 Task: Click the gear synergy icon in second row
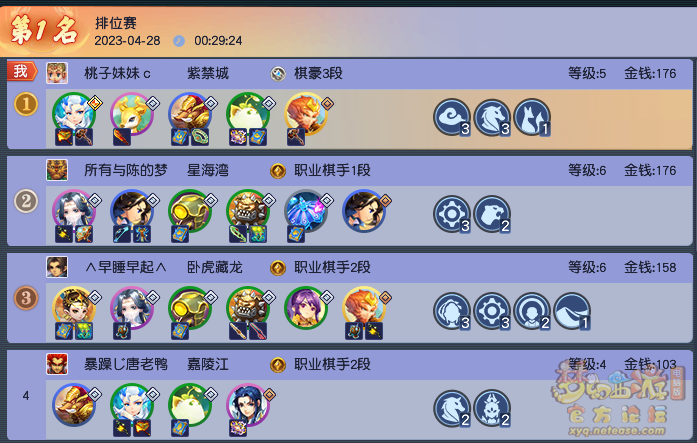click(x=452, y=214)
